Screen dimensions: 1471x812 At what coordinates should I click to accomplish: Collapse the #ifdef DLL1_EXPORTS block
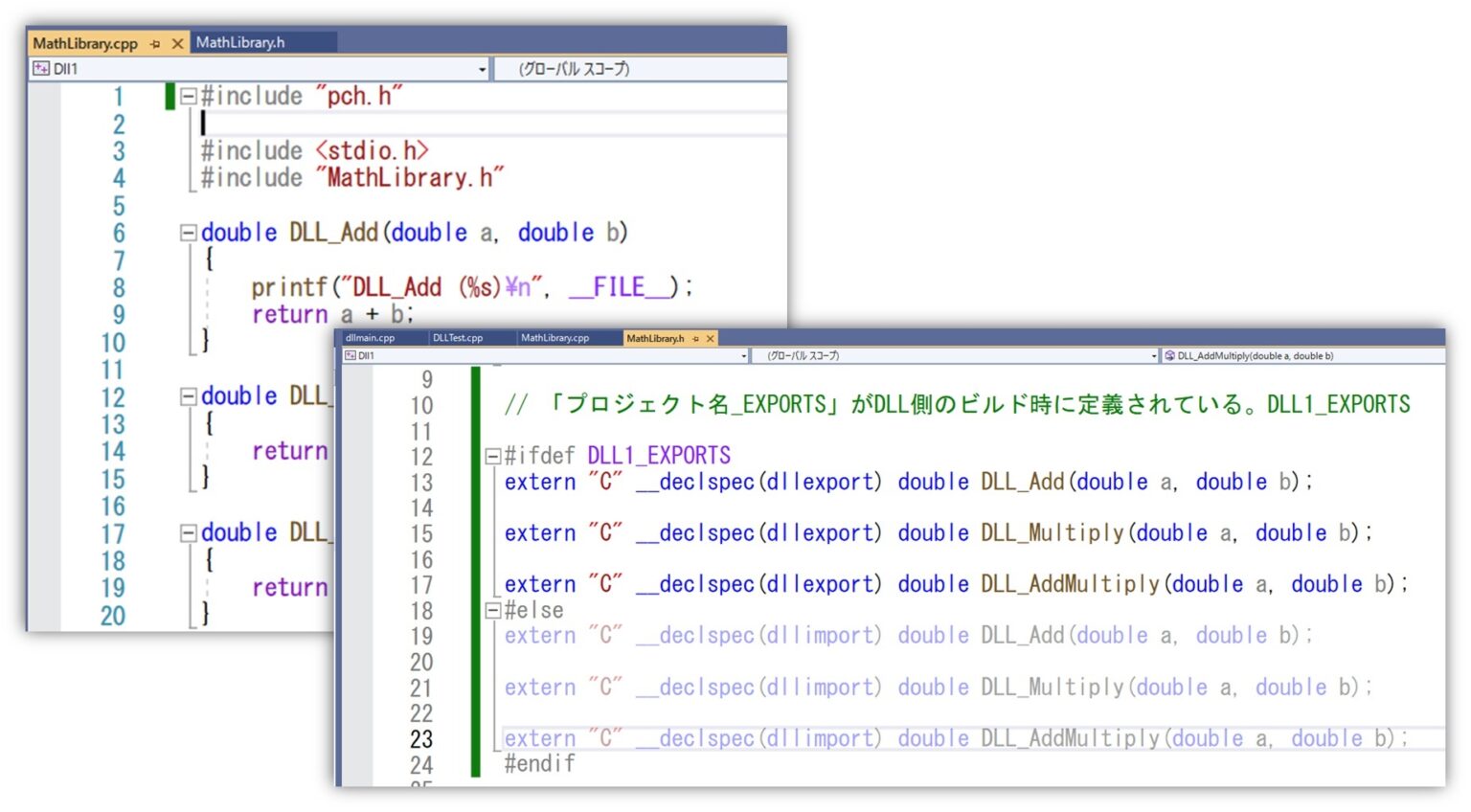pos(491,454)
